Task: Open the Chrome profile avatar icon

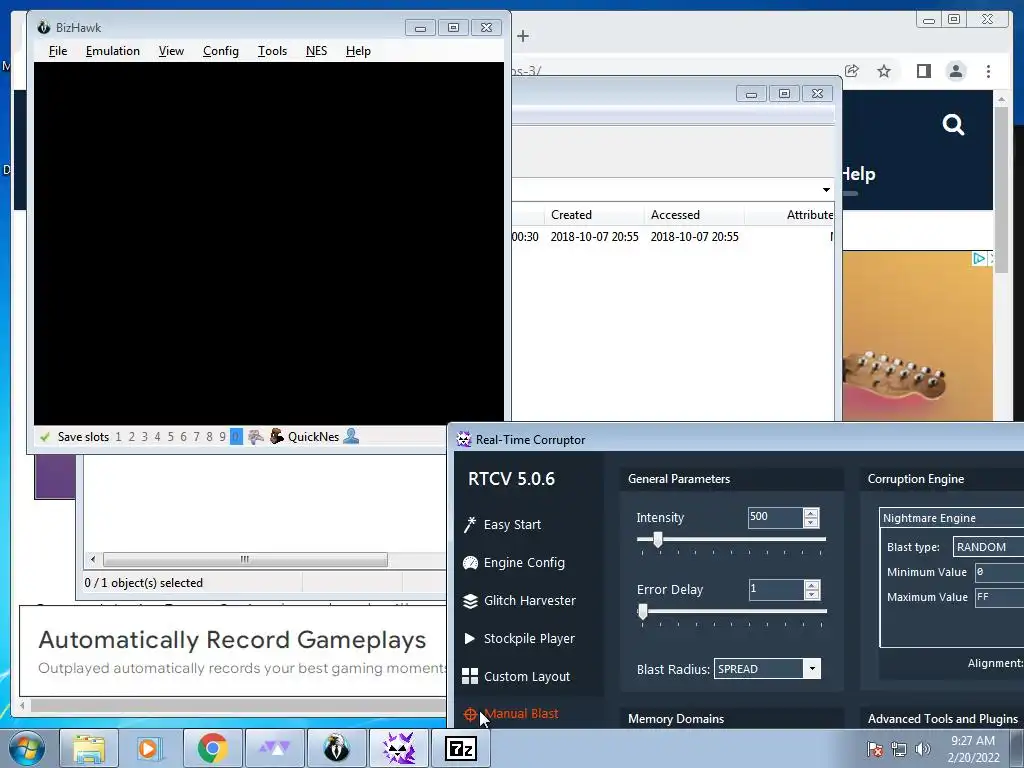Action: pyautogui.click(x=956, y=71)
